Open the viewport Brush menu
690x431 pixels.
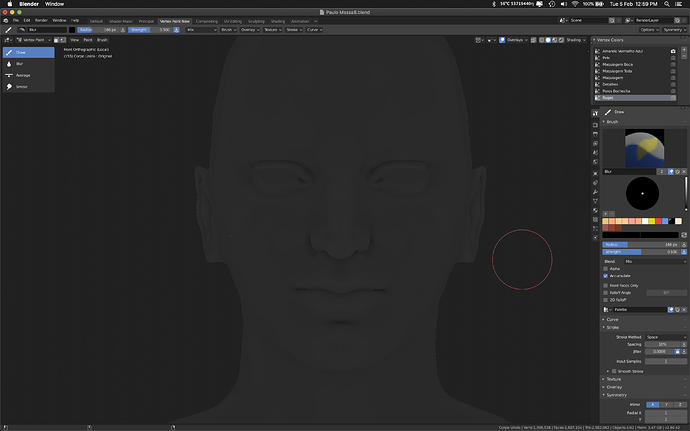[102, 40]
